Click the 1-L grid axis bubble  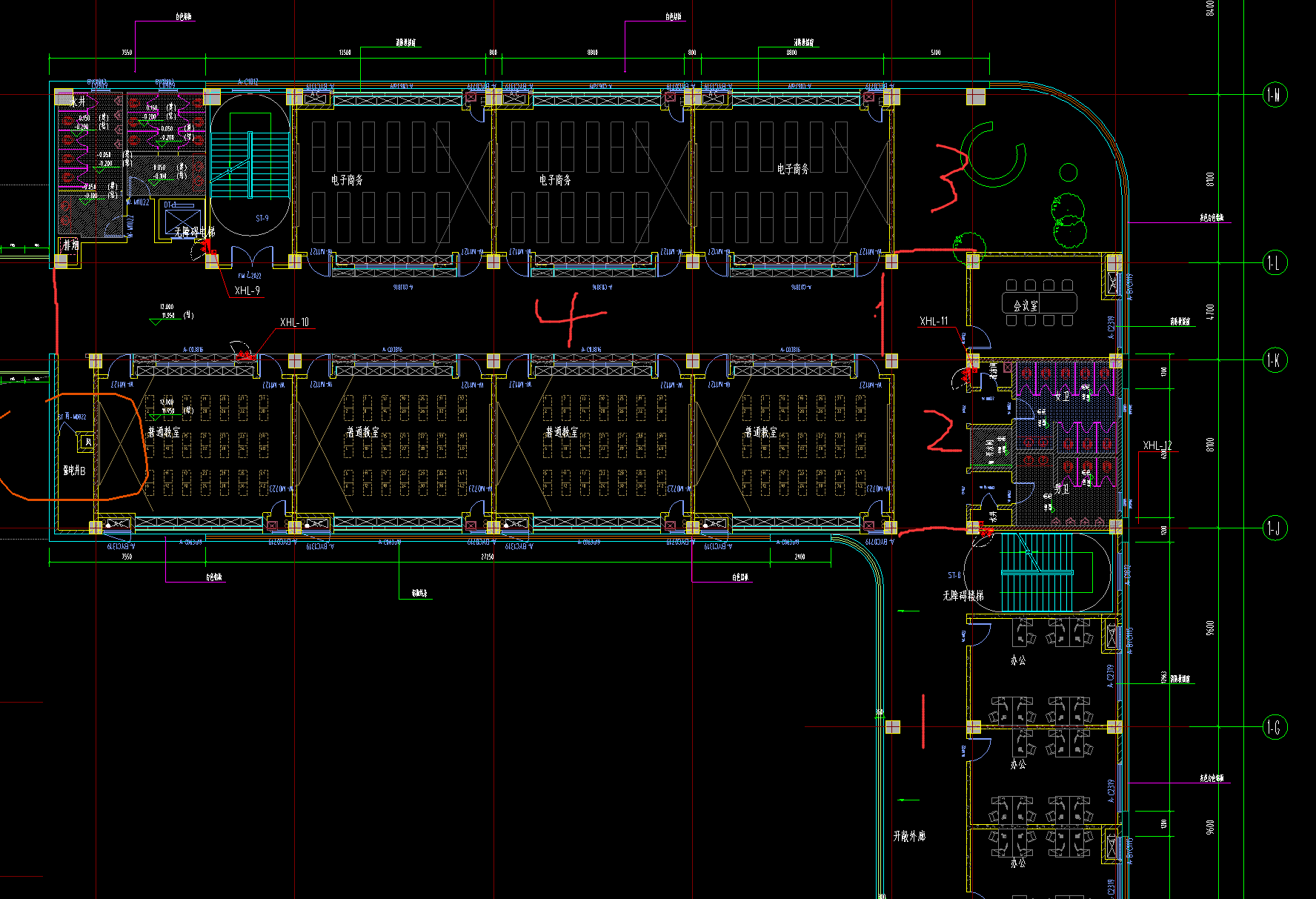(1275, 262)
